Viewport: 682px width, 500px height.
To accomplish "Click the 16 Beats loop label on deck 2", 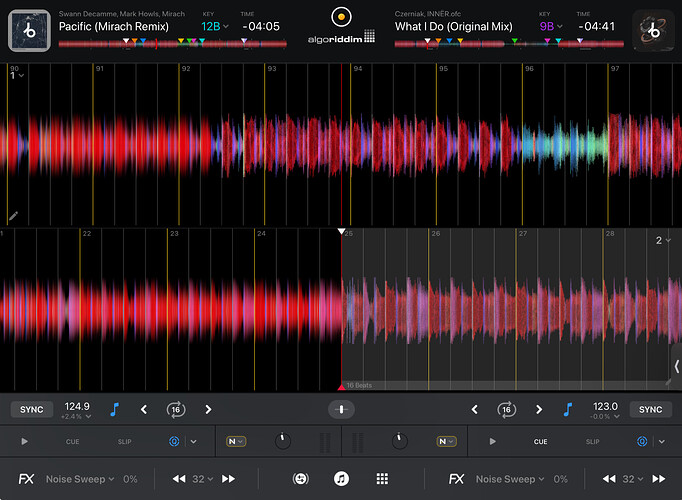I will [359, 385].
